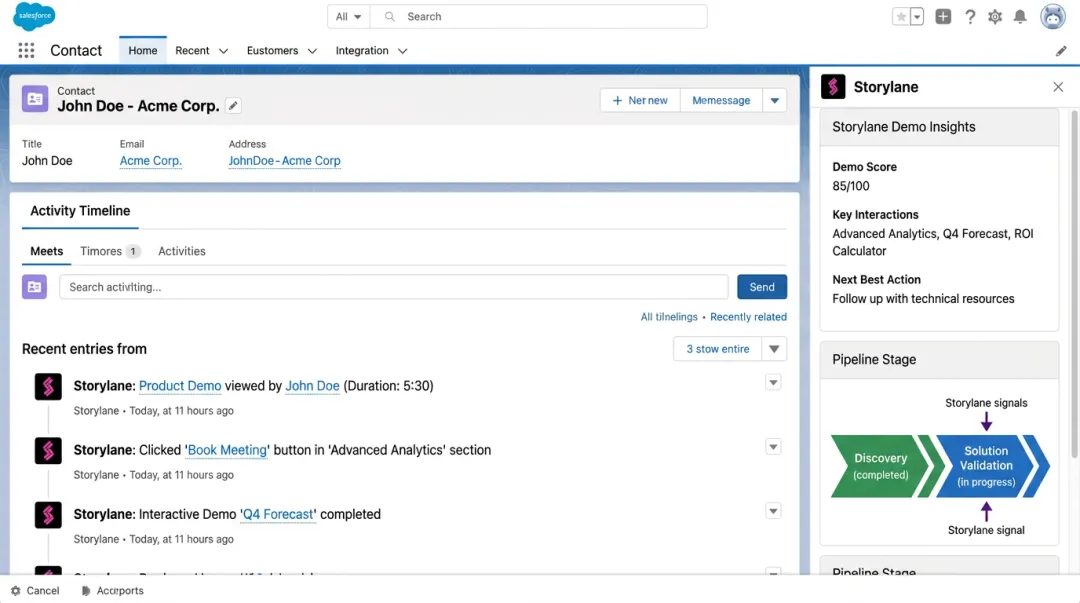Click the Contact record icon in header

(34, 99)
